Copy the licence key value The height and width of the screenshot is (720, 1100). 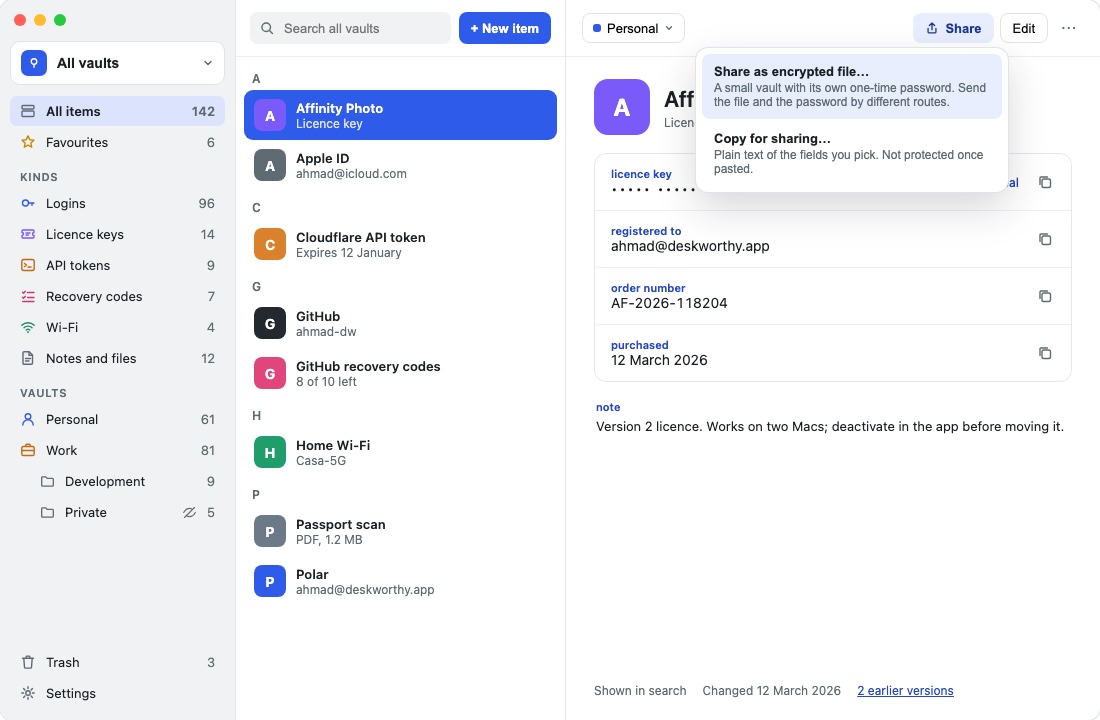tap(1045, 182)
